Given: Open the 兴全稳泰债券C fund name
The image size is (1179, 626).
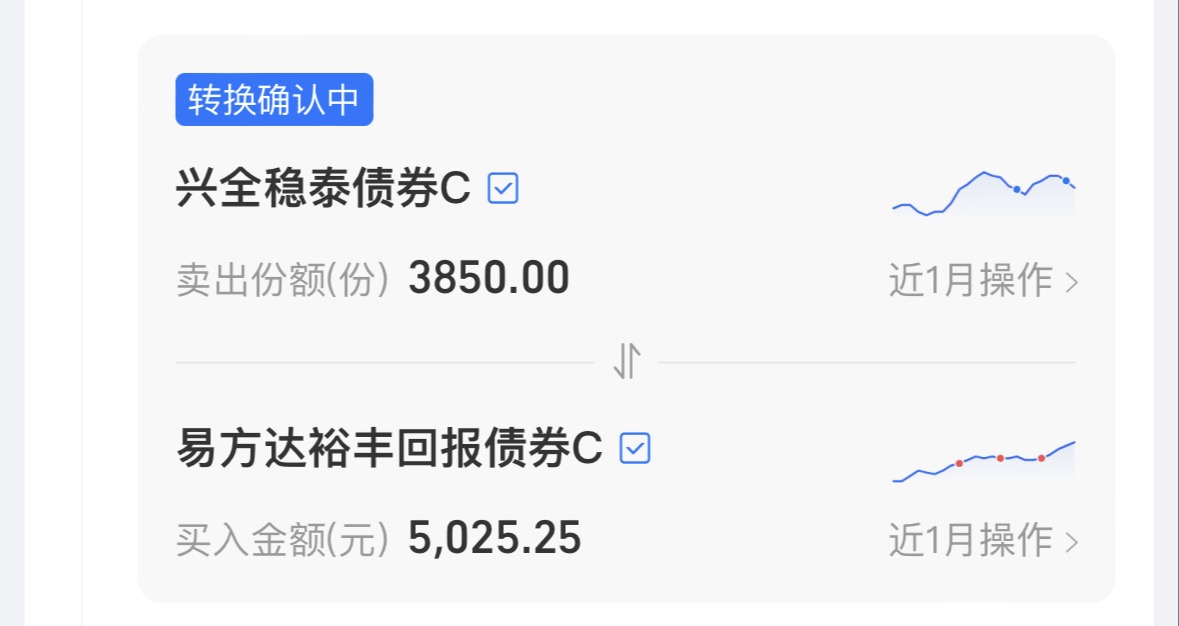Looking at the screenshot, I should pyautogui.click(x=323, y=188).
